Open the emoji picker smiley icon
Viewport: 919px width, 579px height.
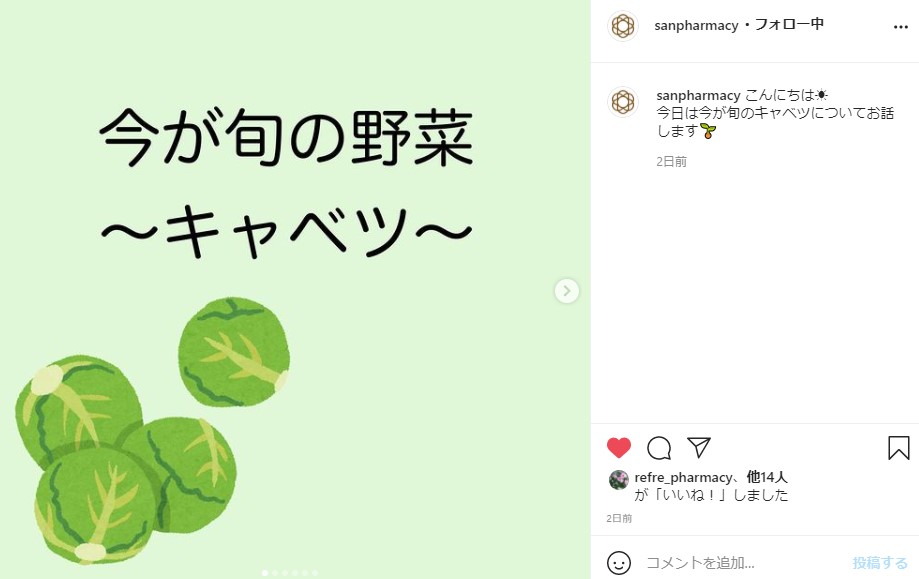[619, 563]
